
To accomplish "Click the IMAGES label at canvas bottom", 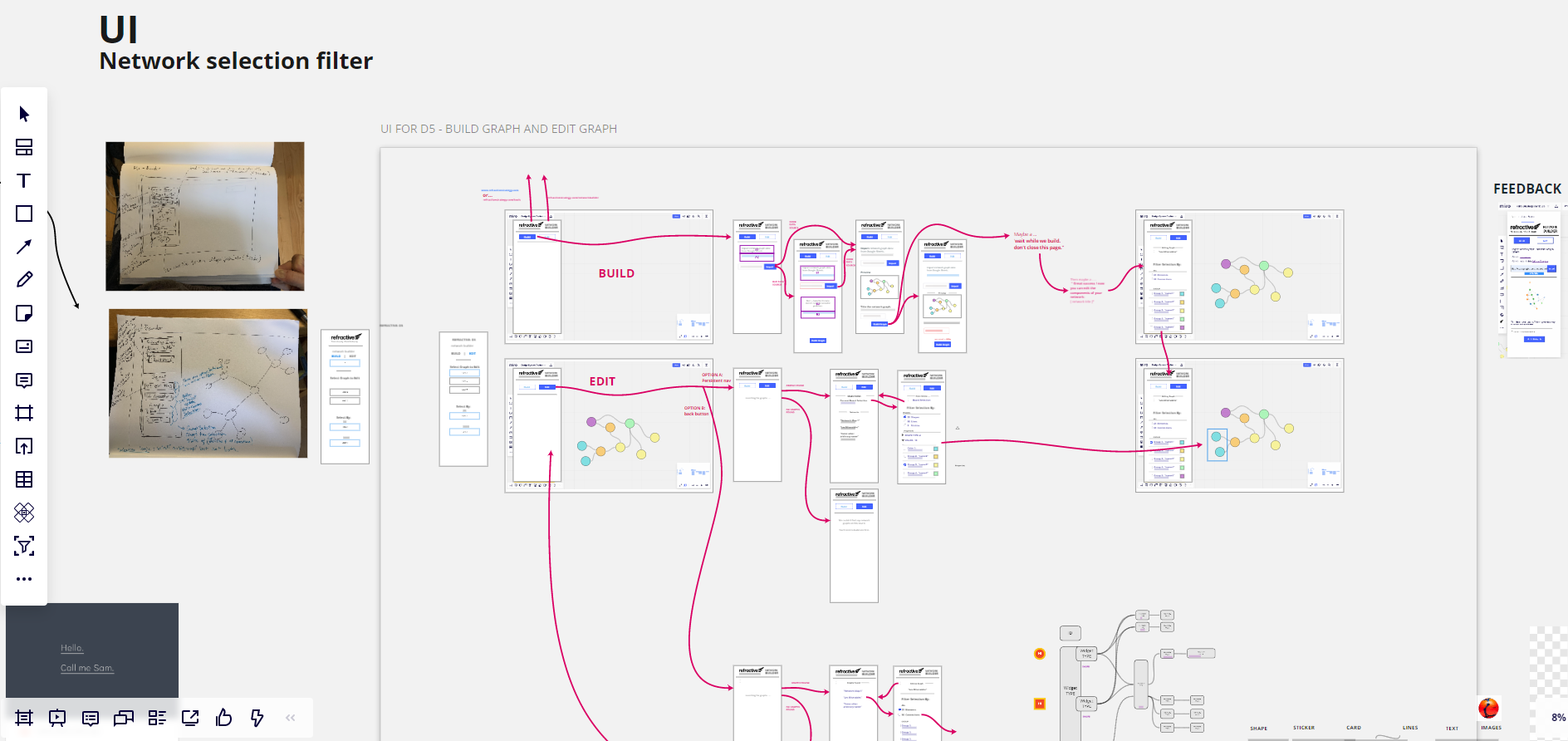I will click(x=1491, y=728).
